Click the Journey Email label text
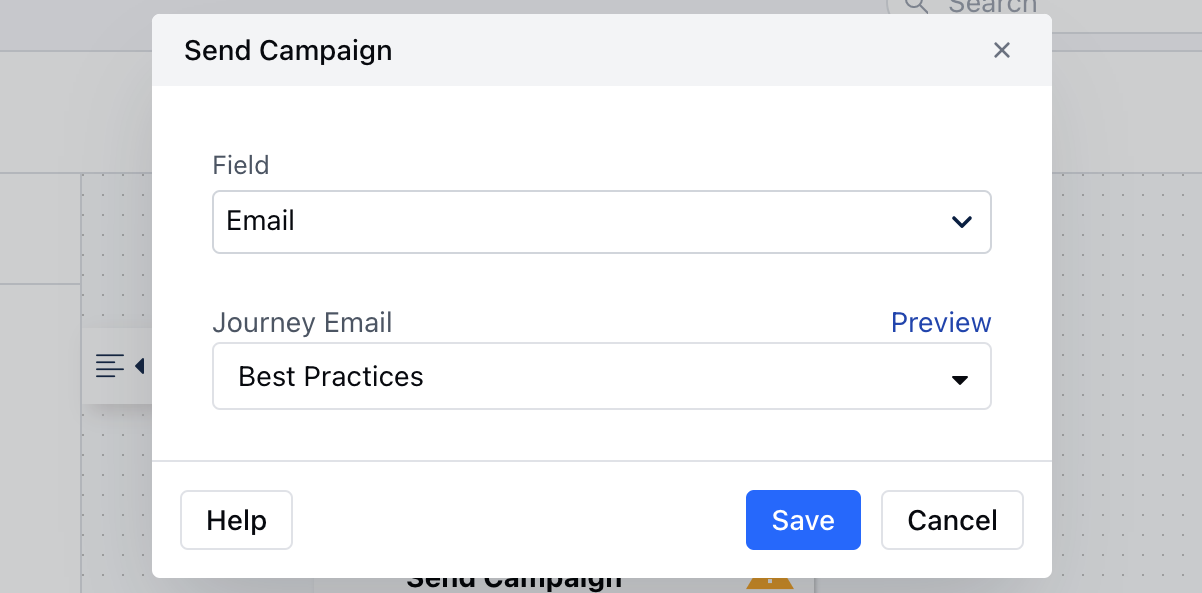The width and height of the screenshot is (1202, 593). [x=302, y=323]
